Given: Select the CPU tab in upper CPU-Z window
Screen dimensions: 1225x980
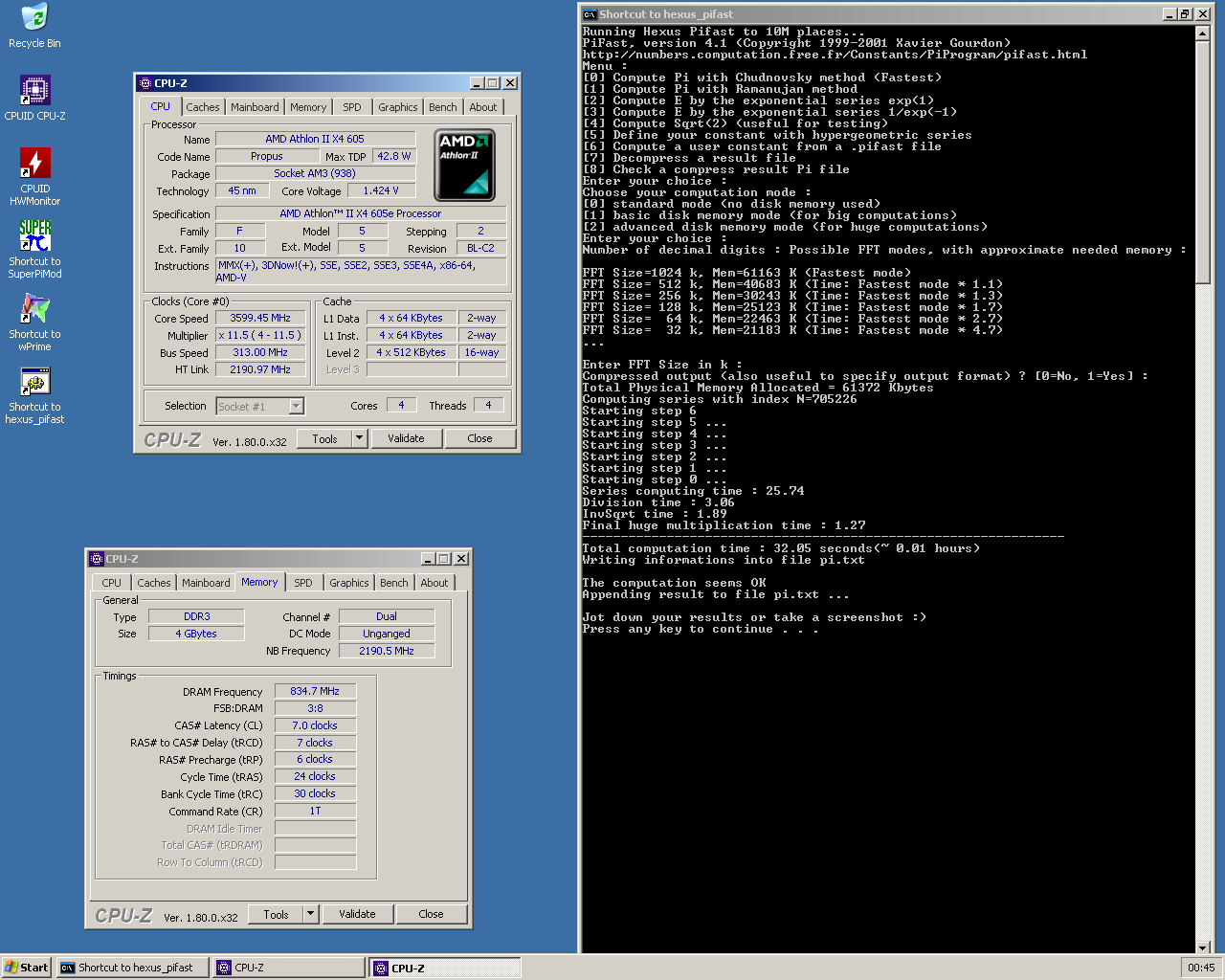Looking at the screenshot, I should [161, 106].
